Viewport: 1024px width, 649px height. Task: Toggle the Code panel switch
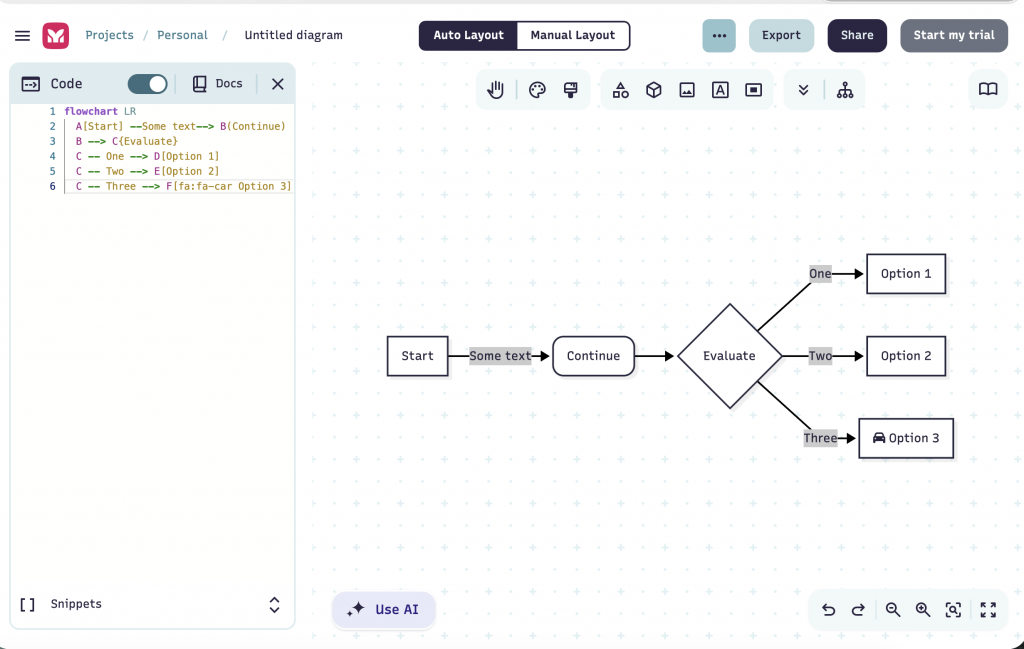pos(147,84)
